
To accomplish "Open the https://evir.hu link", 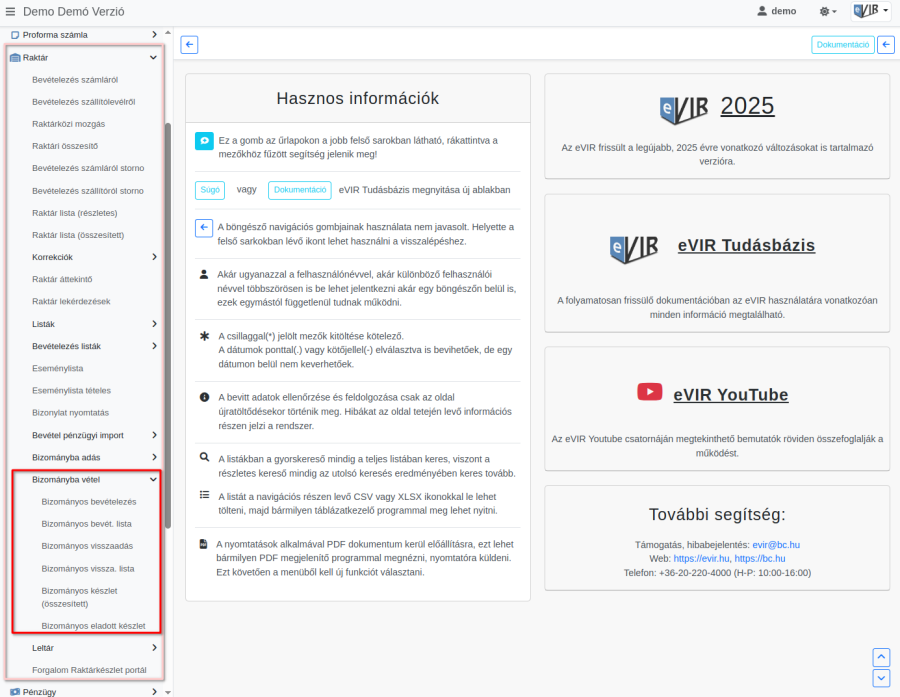I will [701, 559].
